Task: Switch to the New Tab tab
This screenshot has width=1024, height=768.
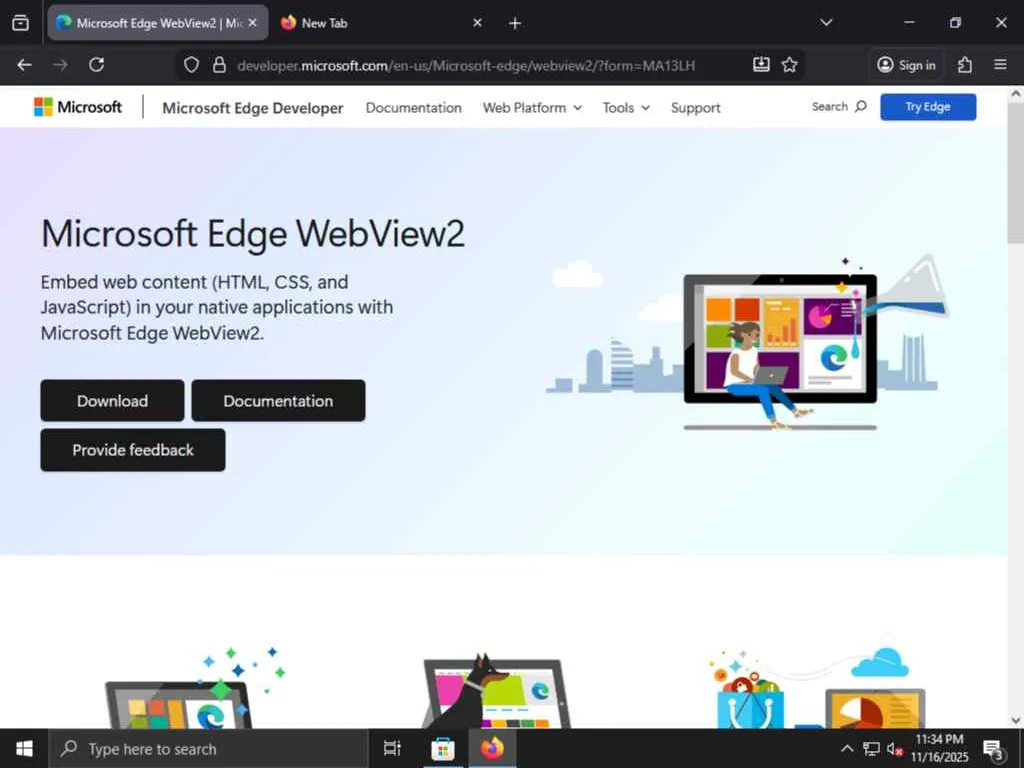Action: click(382, 23)
